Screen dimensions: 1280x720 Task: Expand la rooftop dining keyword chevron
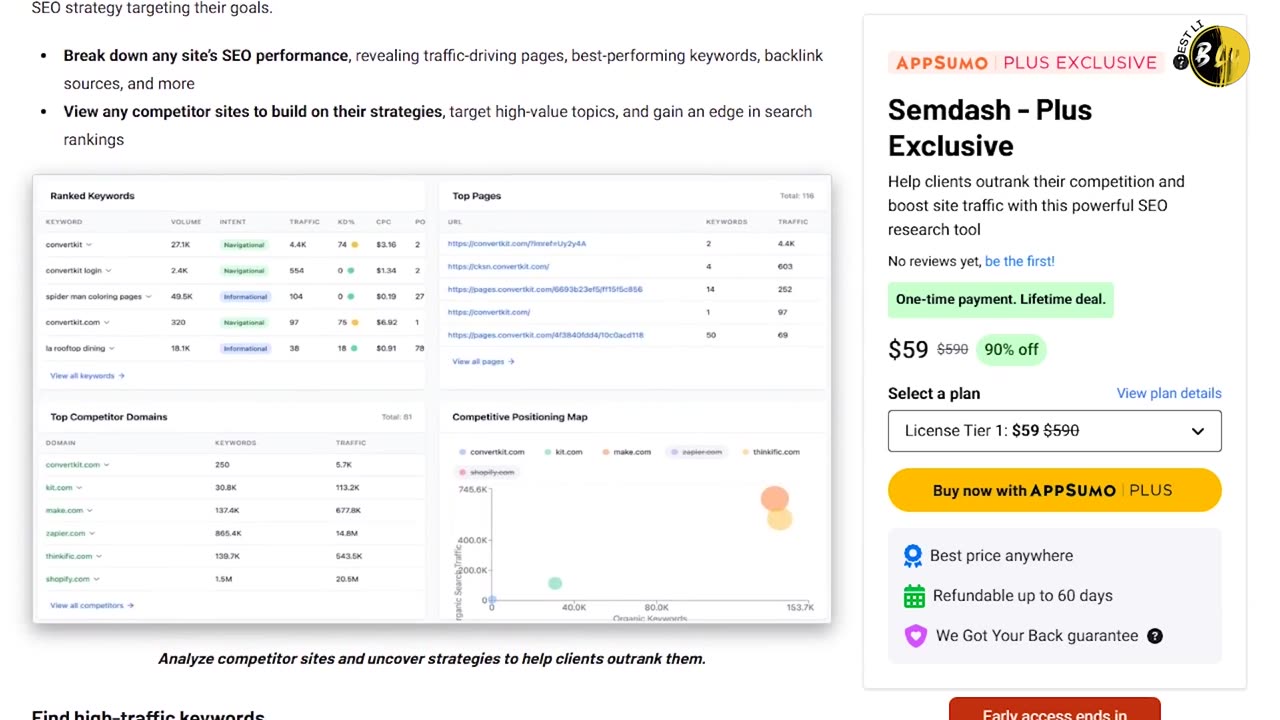point(112,349)
